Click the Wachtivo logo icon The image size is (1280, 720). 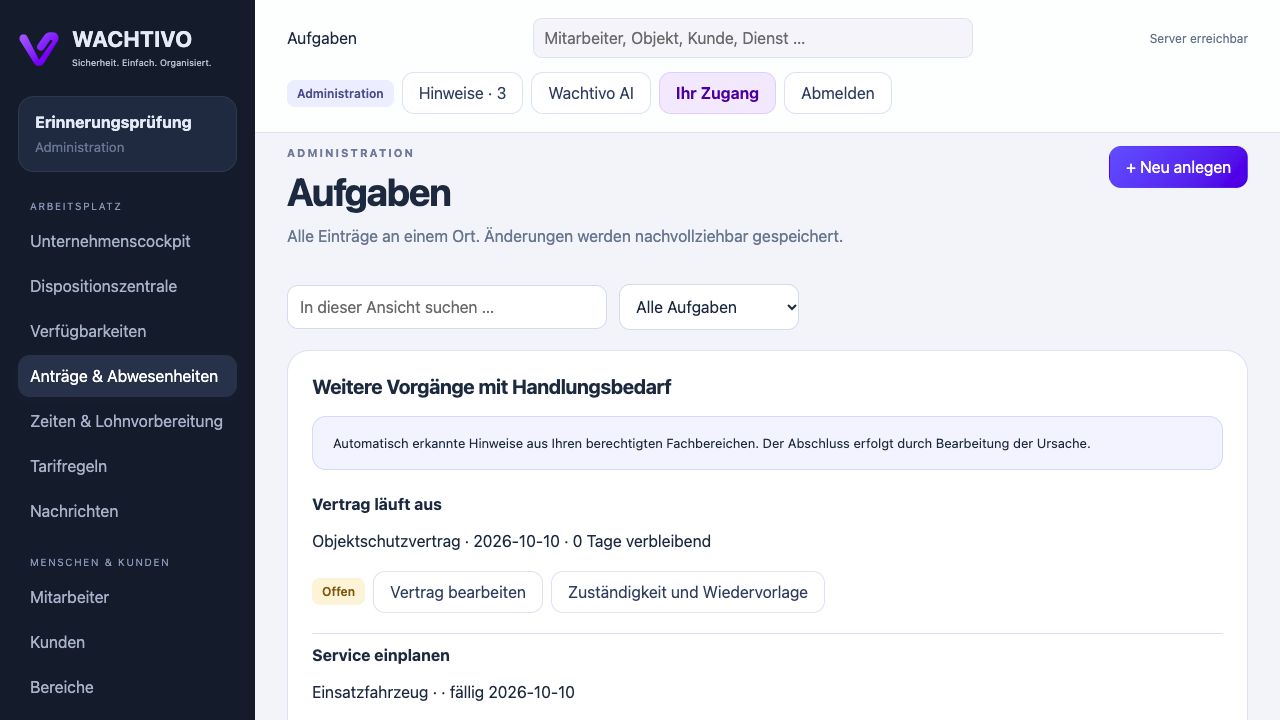pyautogui.click(x=39, y=48)
